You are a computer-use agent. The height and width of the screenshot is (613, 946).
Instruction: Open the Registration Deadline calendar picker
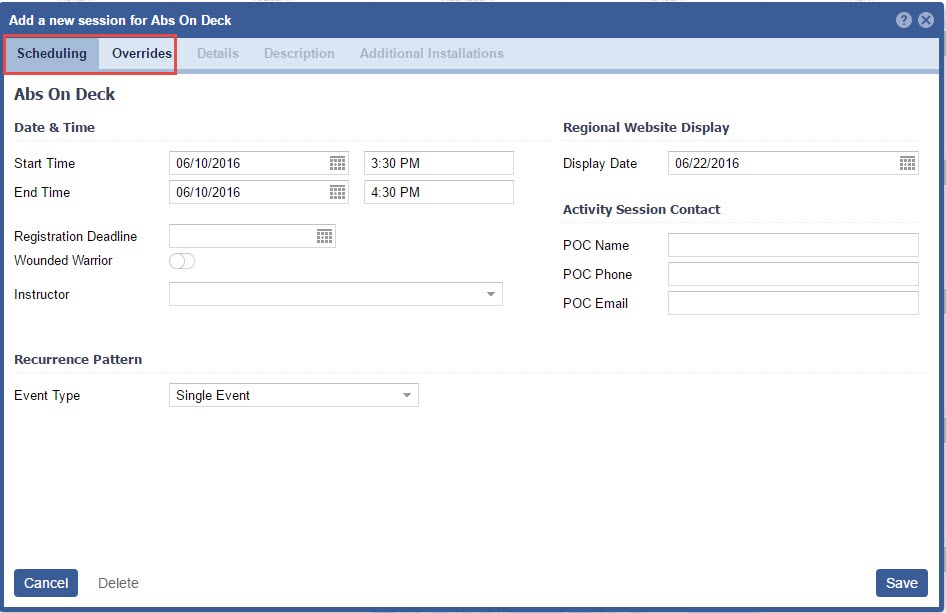[x=324, y=236]
